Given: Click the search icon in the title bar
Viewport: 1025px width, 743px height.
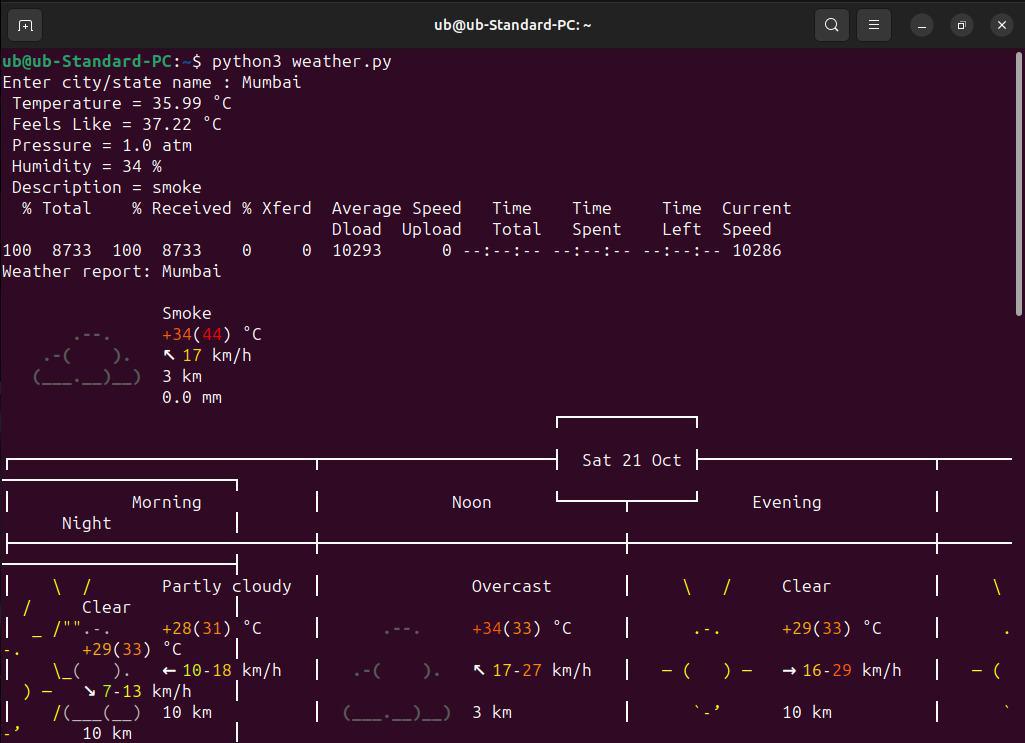Looking at the screenshot, I should (x=831, y=25).
